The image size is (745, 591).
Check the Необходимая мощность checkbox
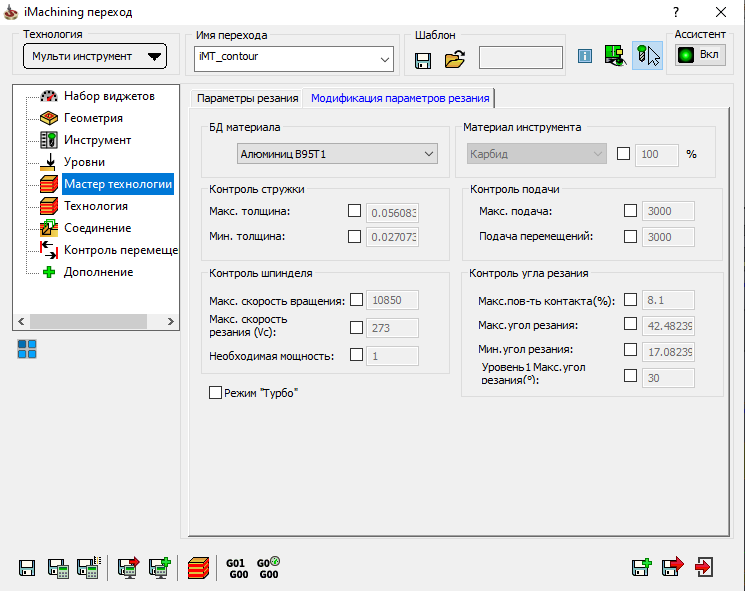[x=356, y=355]
